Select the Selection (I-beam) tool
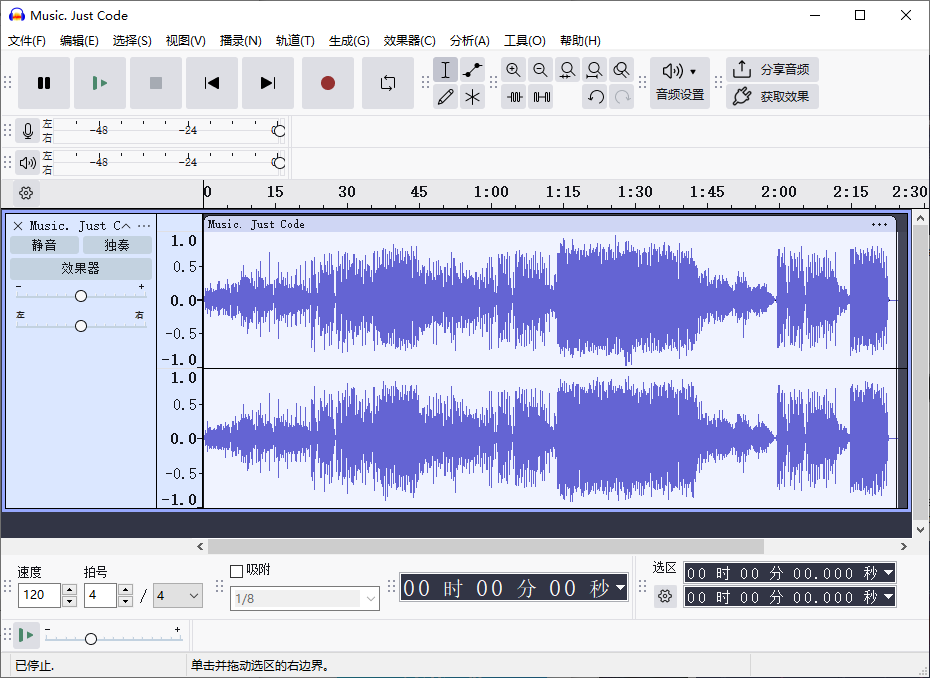 coord(445,70)
